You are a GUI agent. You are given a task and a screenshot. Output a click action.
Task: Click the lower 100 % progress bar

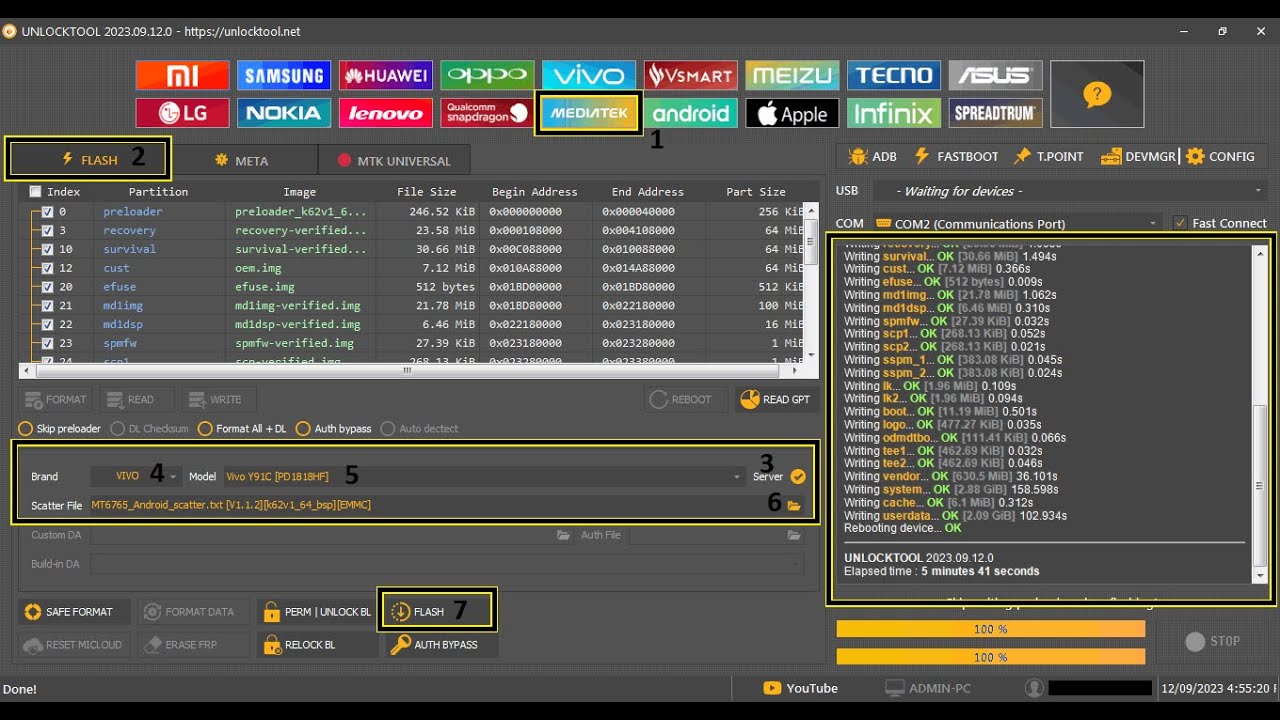[991, 657]
